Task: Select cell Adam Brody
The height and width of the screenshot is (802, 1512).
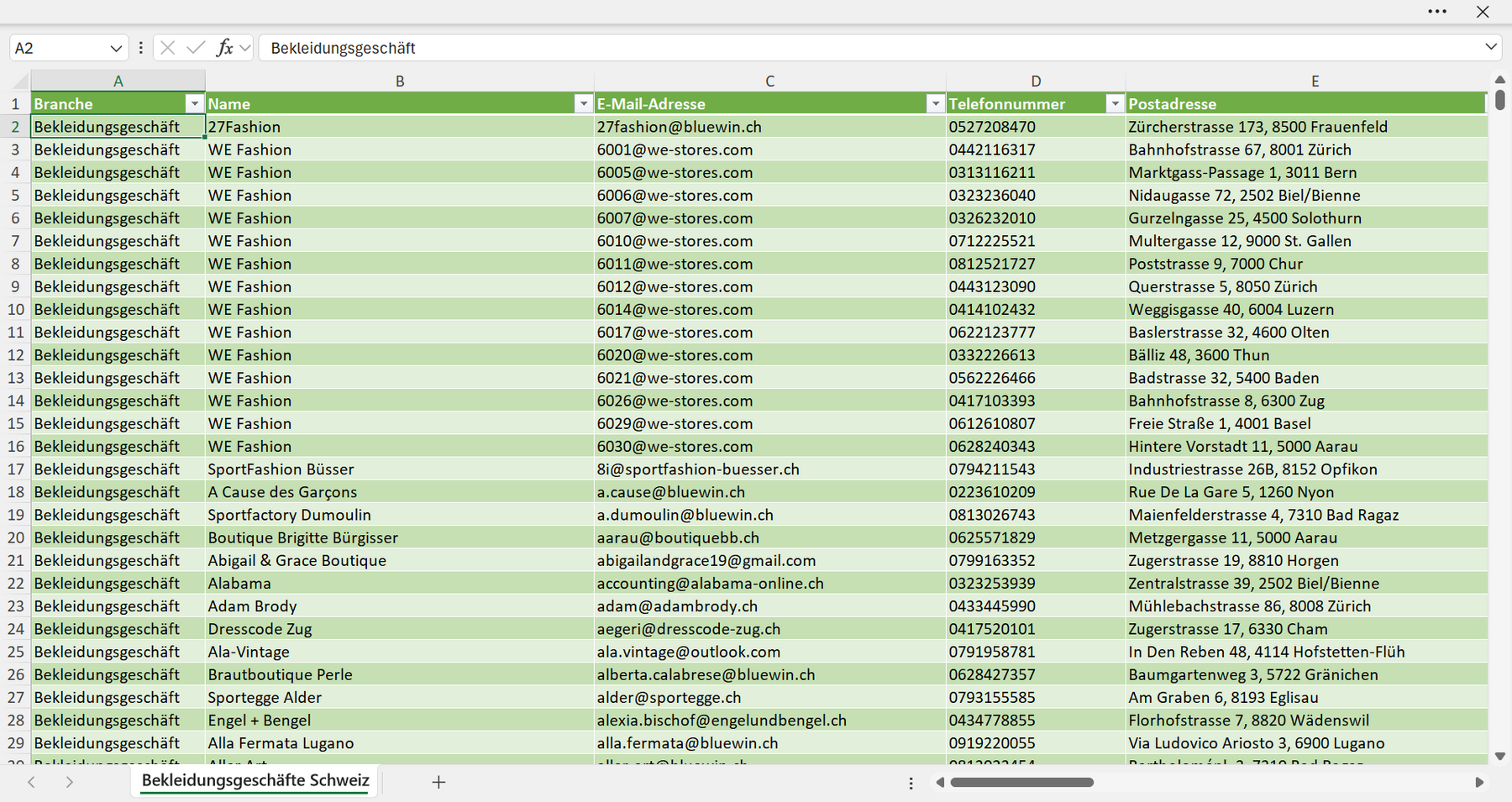Action: pyautogui.click(x=400, y=606)
